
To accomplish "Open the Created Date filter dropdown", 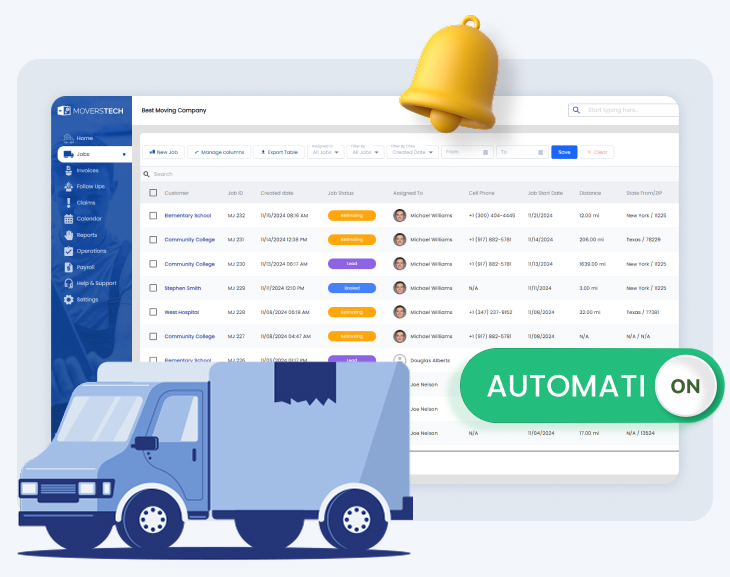I will 413,152.
